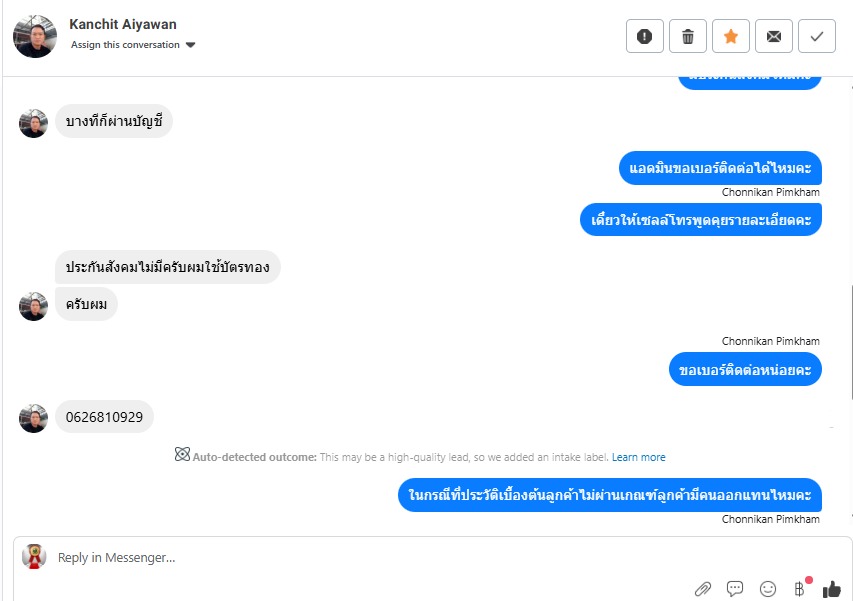Image resolution: width=853 pixels, height=601 pixels.
Task: Move the conversation to spam
Action: coord(645,36)
